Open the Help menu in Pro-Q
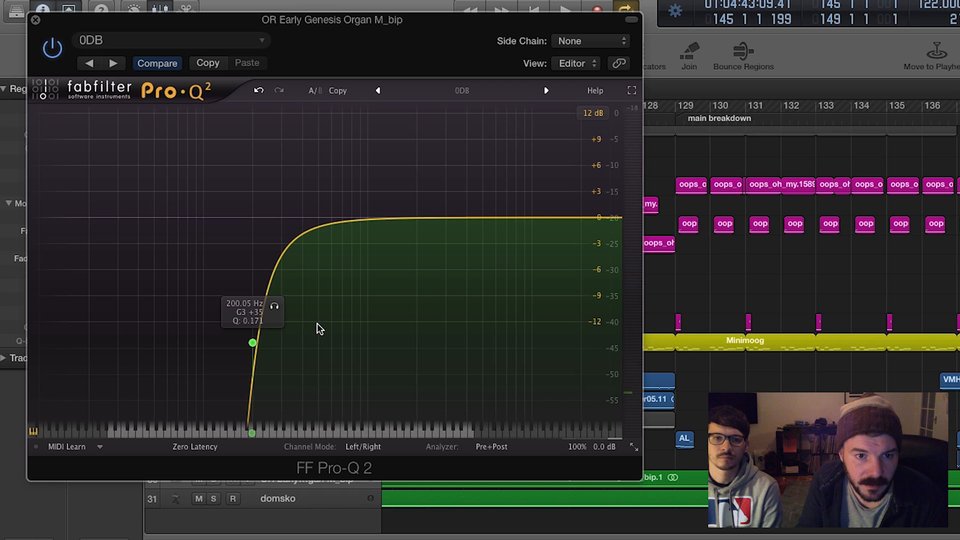 click(595, 91)
